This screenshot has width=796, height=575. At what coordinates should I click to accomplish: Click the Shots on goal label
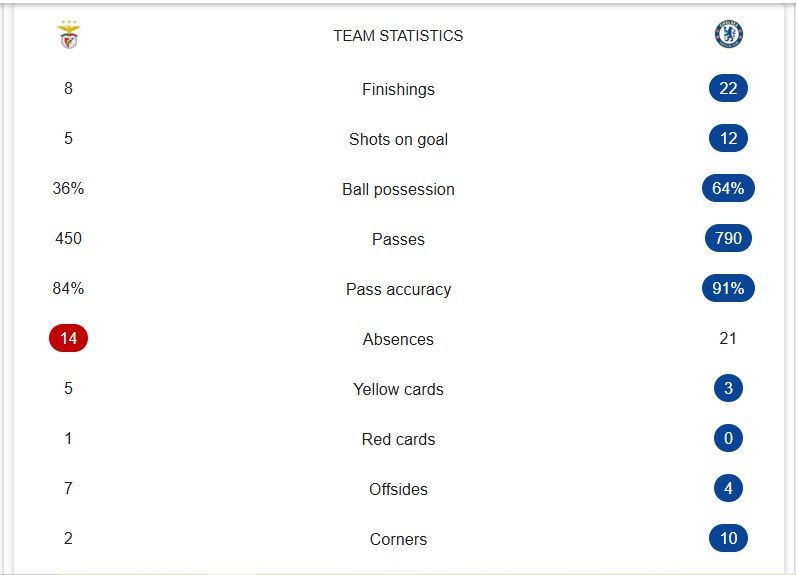398,139
